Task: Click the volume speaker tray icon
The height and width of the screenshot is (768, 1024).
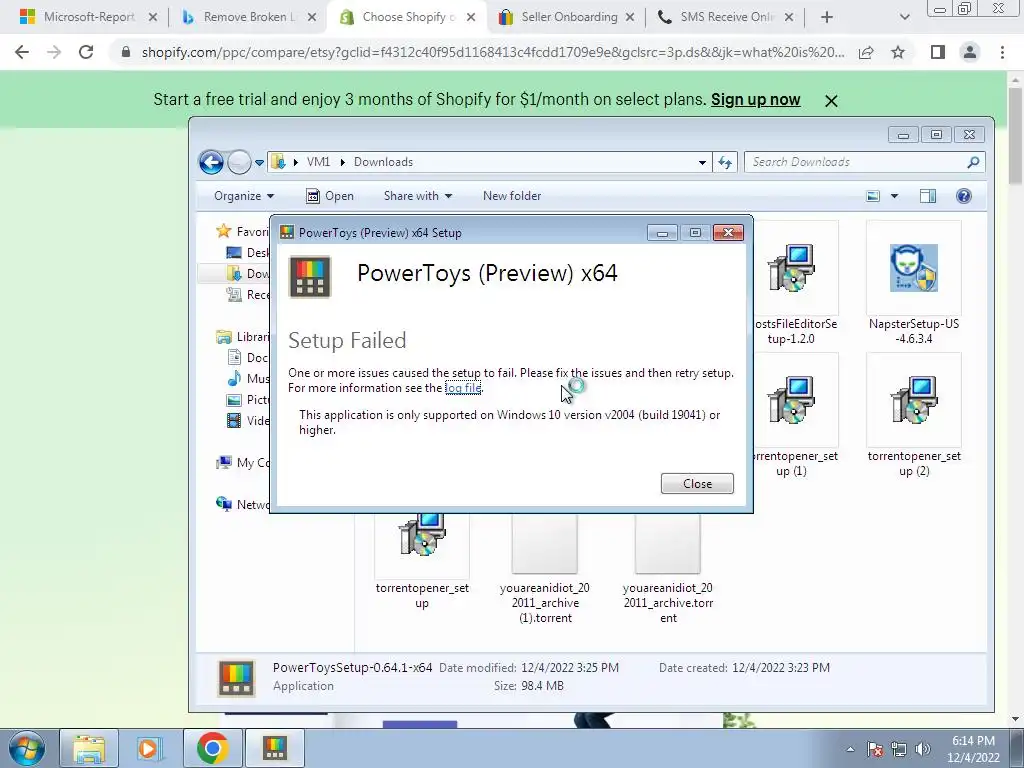Action: (x=923, y=749)
